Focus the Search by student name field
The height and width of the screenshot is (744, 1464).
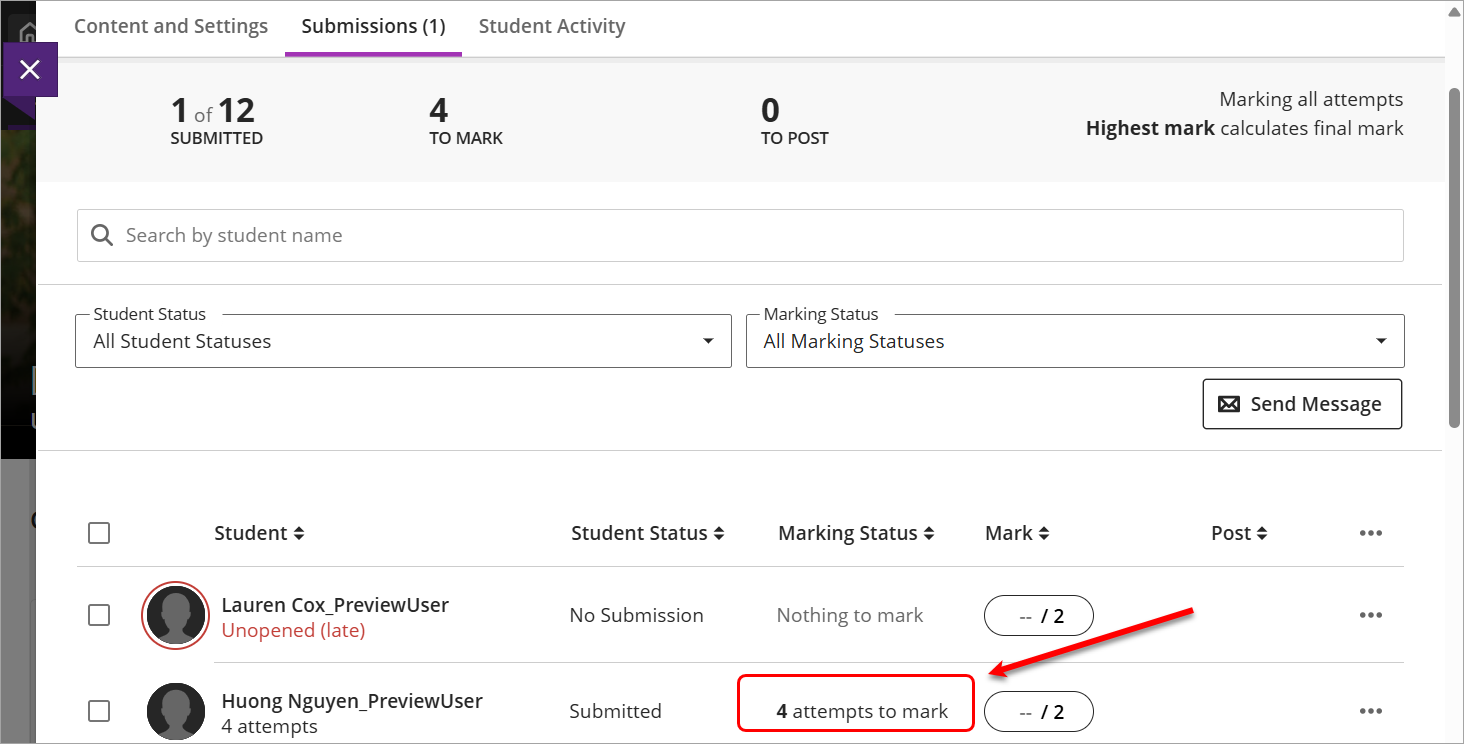point(740,236)
